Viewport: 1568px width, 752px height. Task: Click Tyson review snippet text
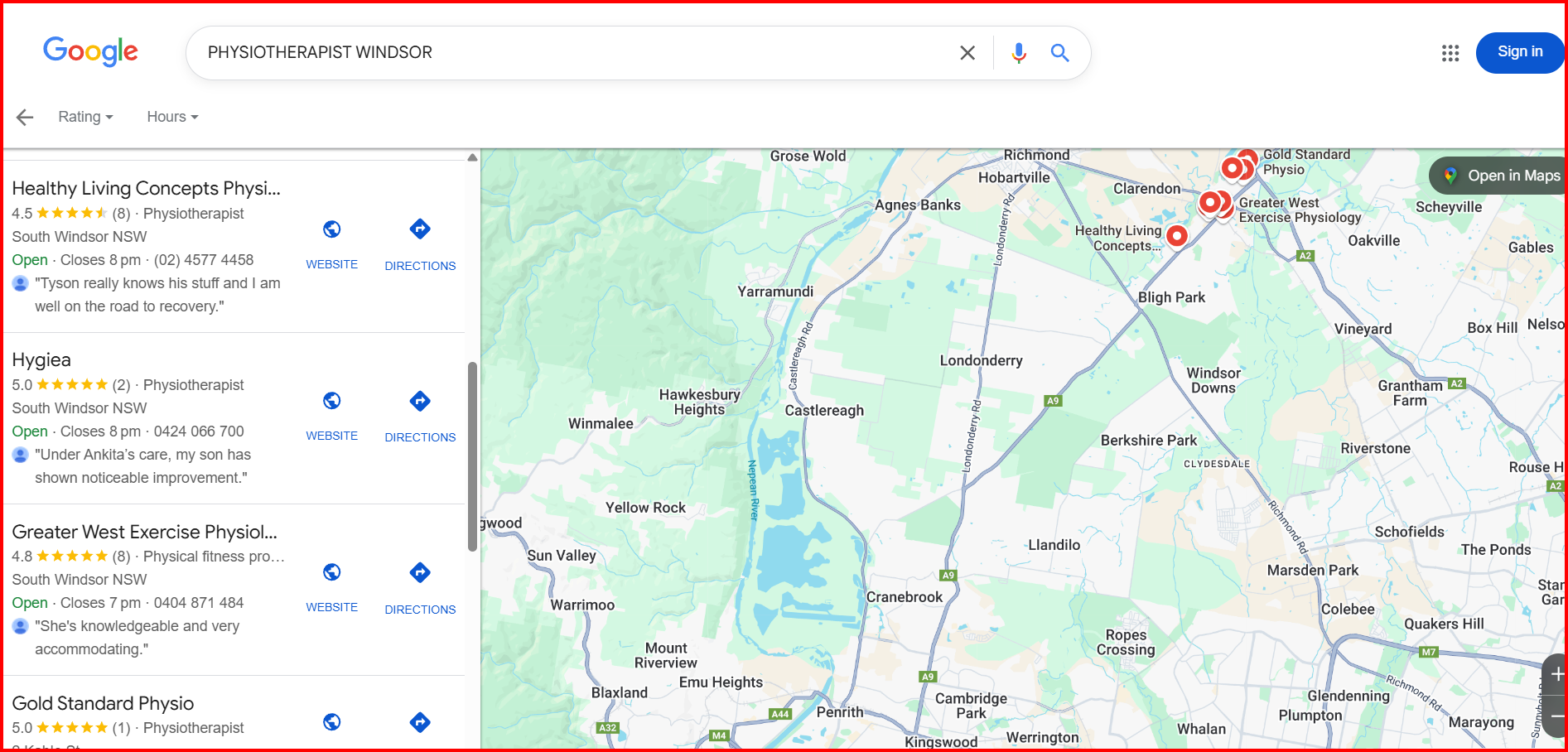point(157,295)
